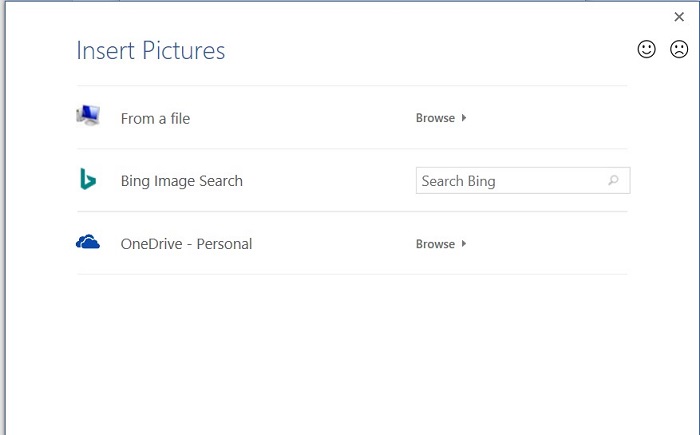Send positive feedback with the smiley face

647,49
